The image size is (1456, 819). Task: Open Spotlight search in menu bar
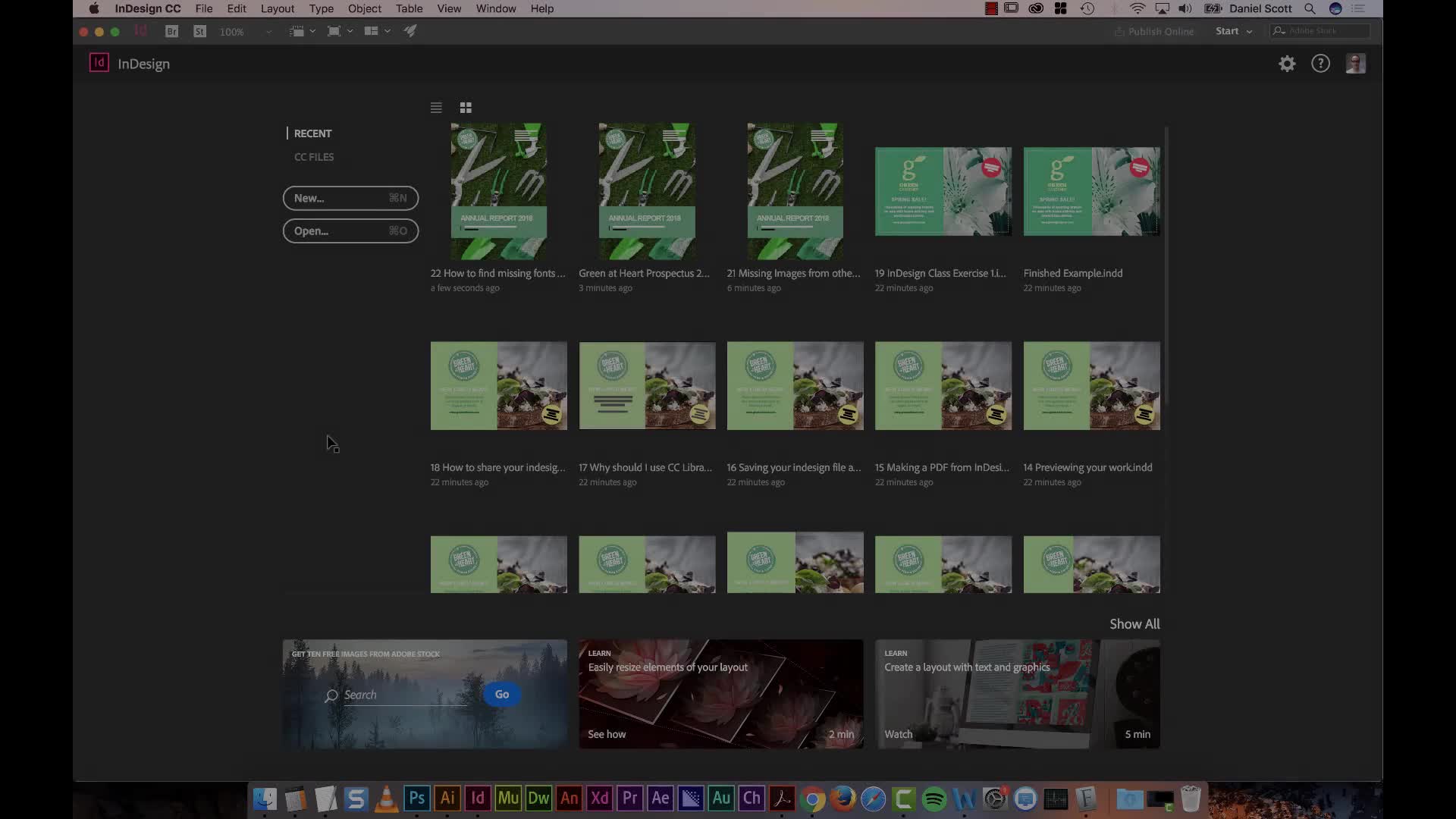(x=1310, y=8)
